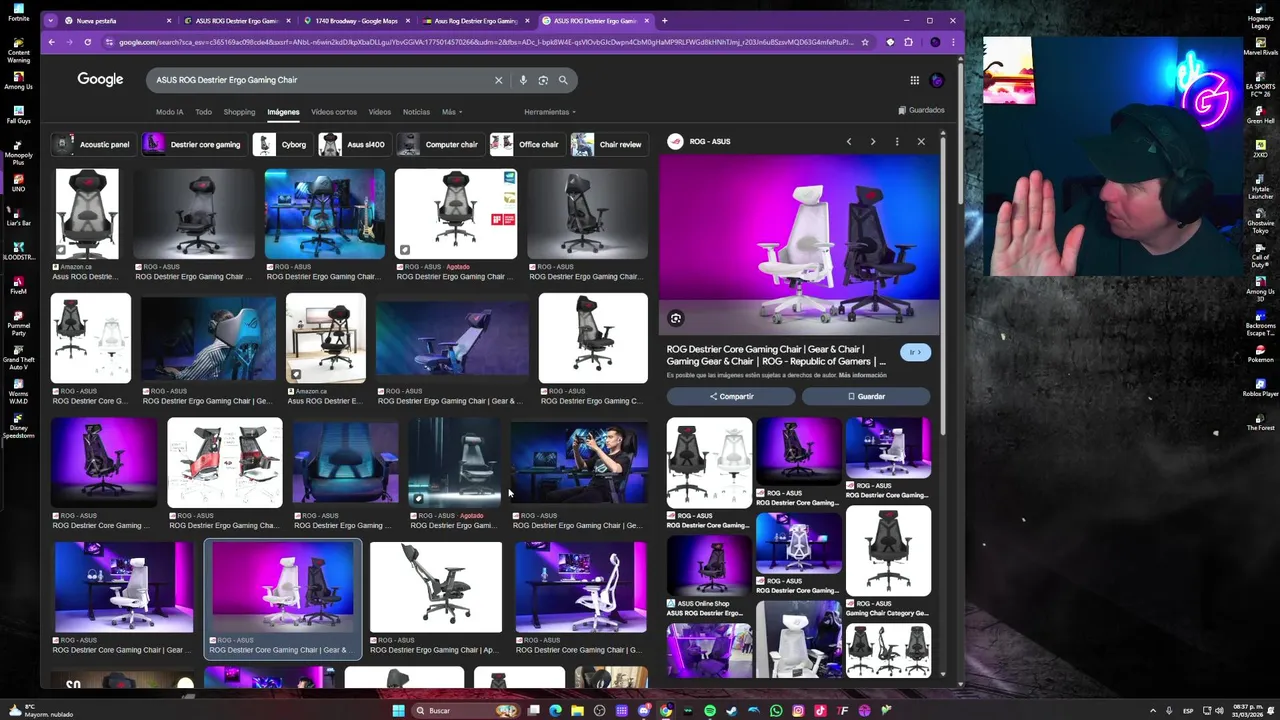
Task: Open Guardados saved items
Action: pyautogui.click(x=921, y=110)
